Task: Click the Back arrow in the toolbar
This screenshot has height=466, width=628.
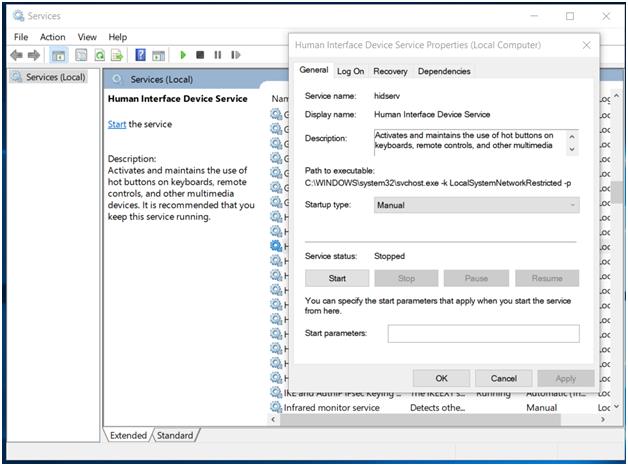Action: (x=16, y=56)
